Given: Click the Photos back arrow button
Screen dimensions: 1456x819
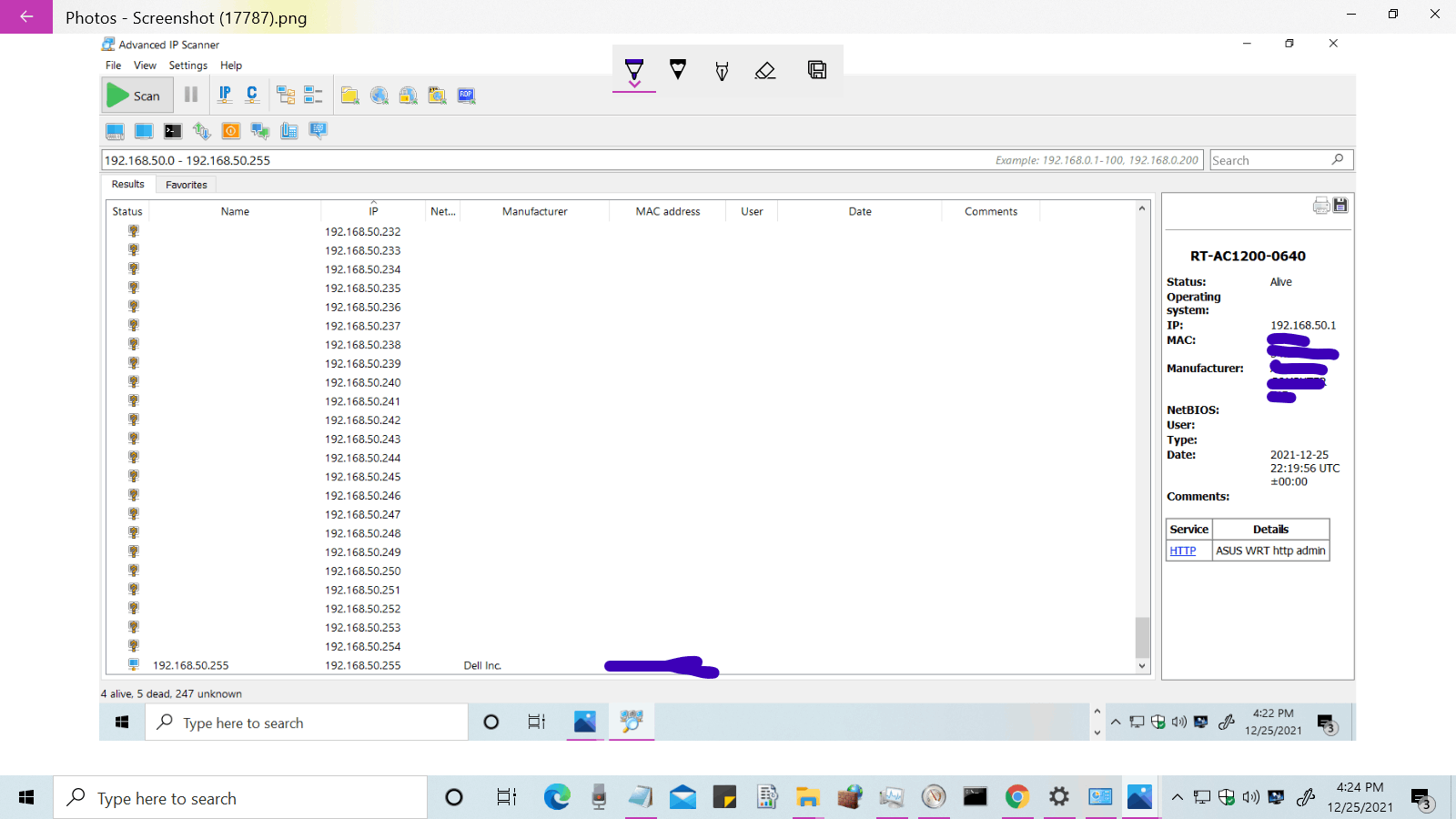Looking at the screenshot, I should [x=26, y=16].
